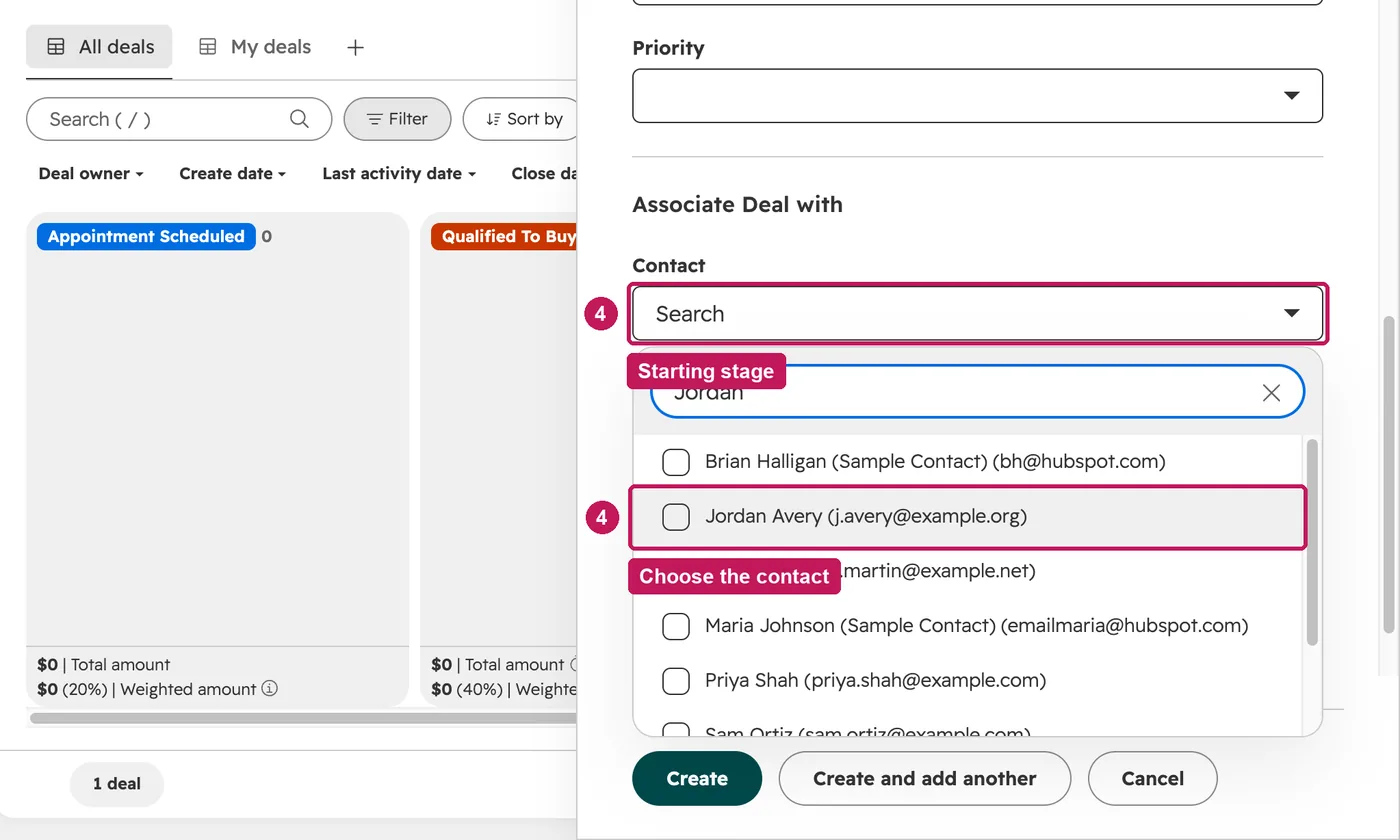Tick the Priya Shah contact checkbox

[676, 681]
